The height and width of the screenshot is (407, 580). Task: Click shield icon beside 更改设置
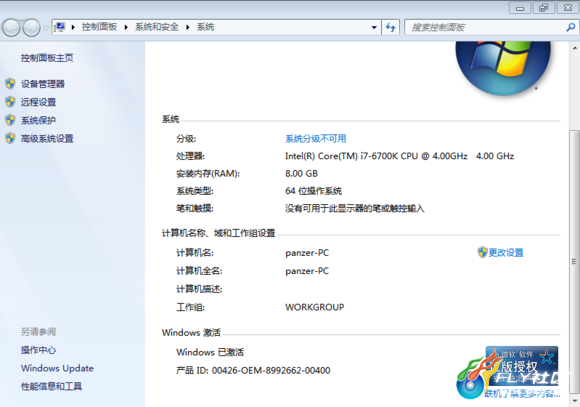tap(482, 252)
